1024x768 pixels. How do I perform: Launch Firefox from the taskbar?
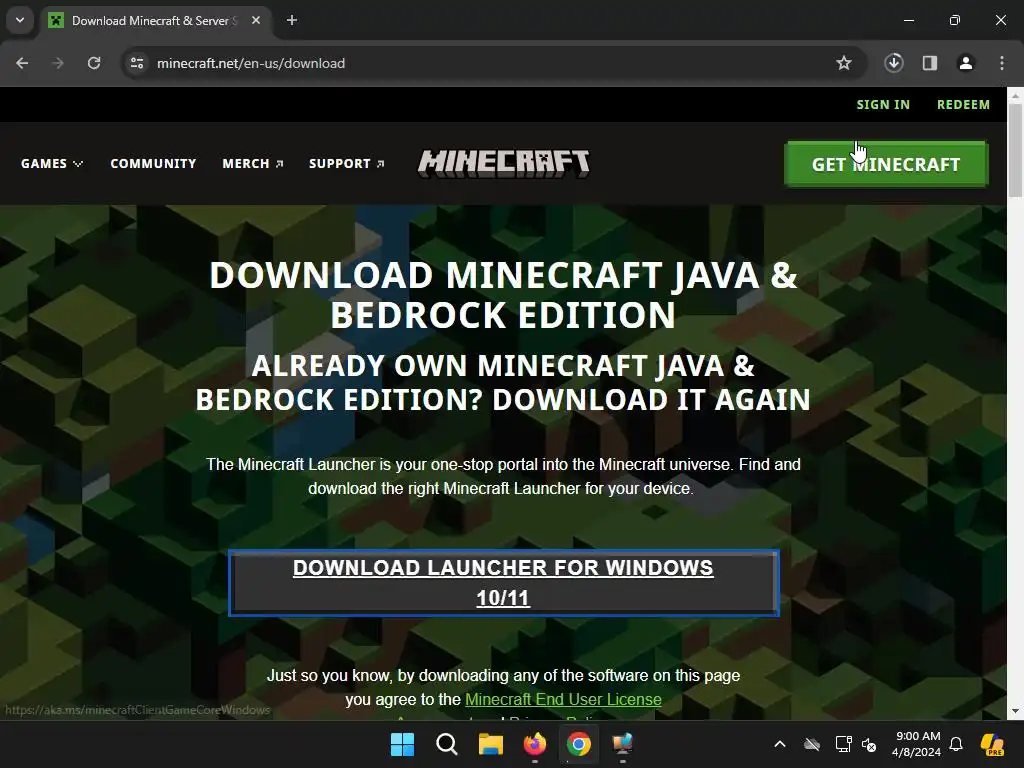535,744
